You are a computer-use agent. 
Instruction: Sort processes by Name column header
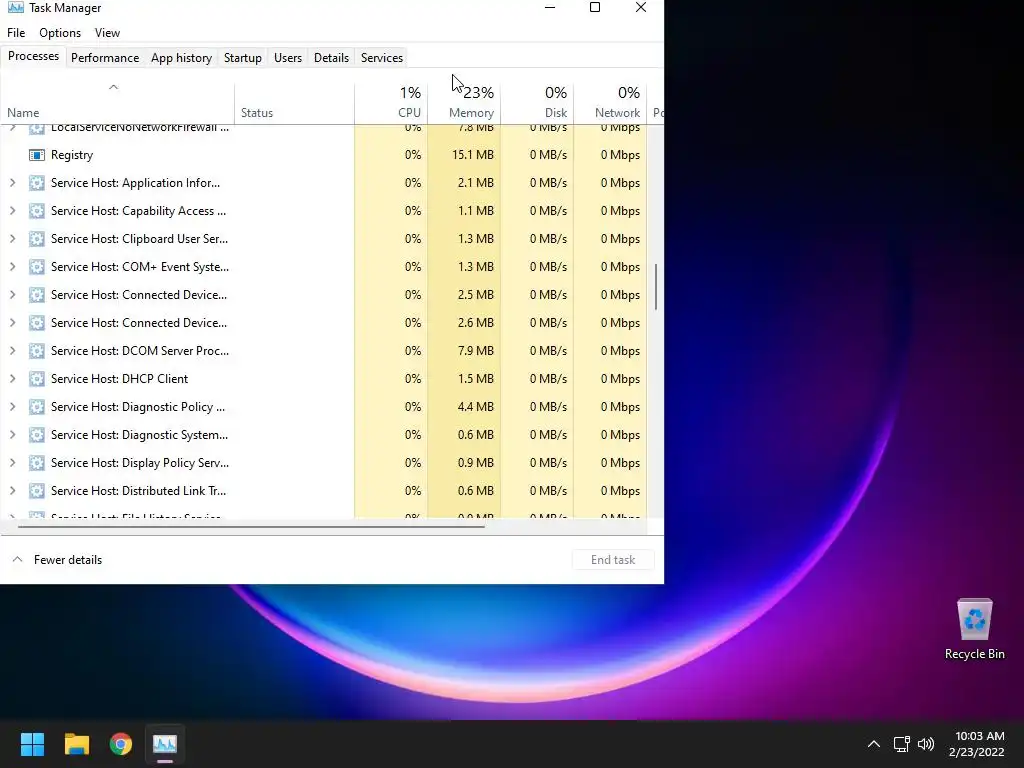tap(118, 103)
